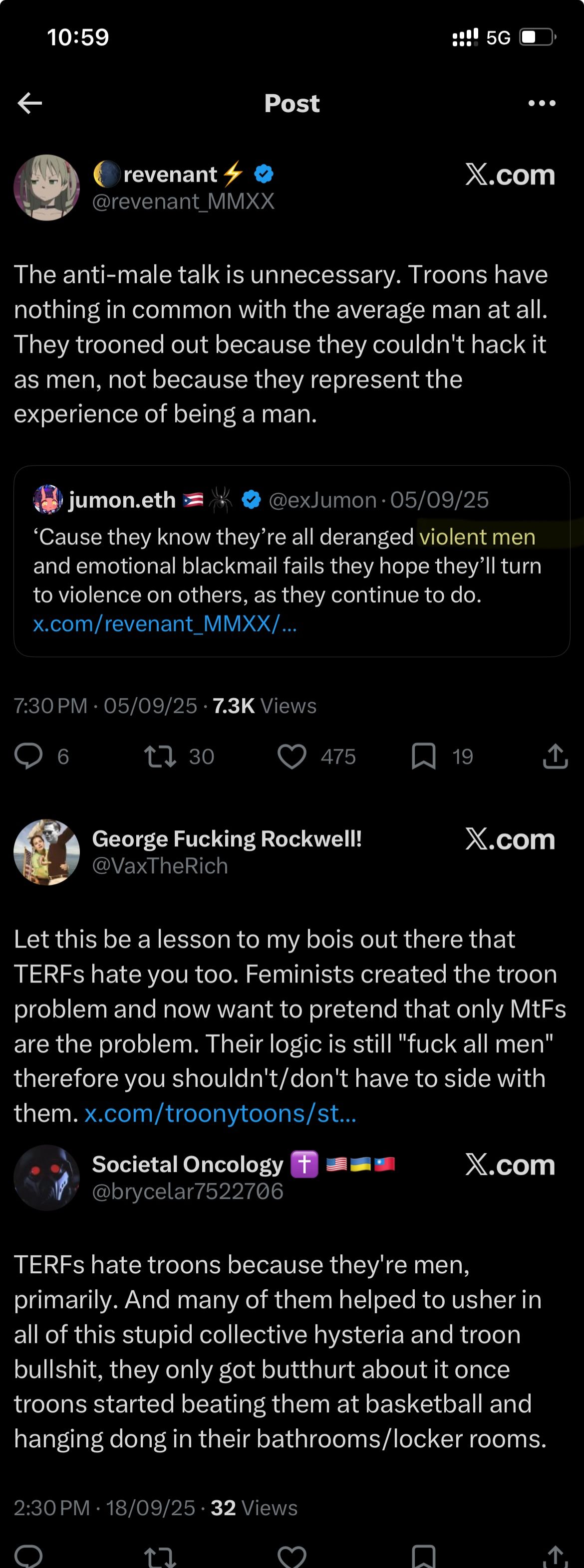Open the x.com/troonytoons link
This screenshot has height=1568, width=584.
[220, 1113]
